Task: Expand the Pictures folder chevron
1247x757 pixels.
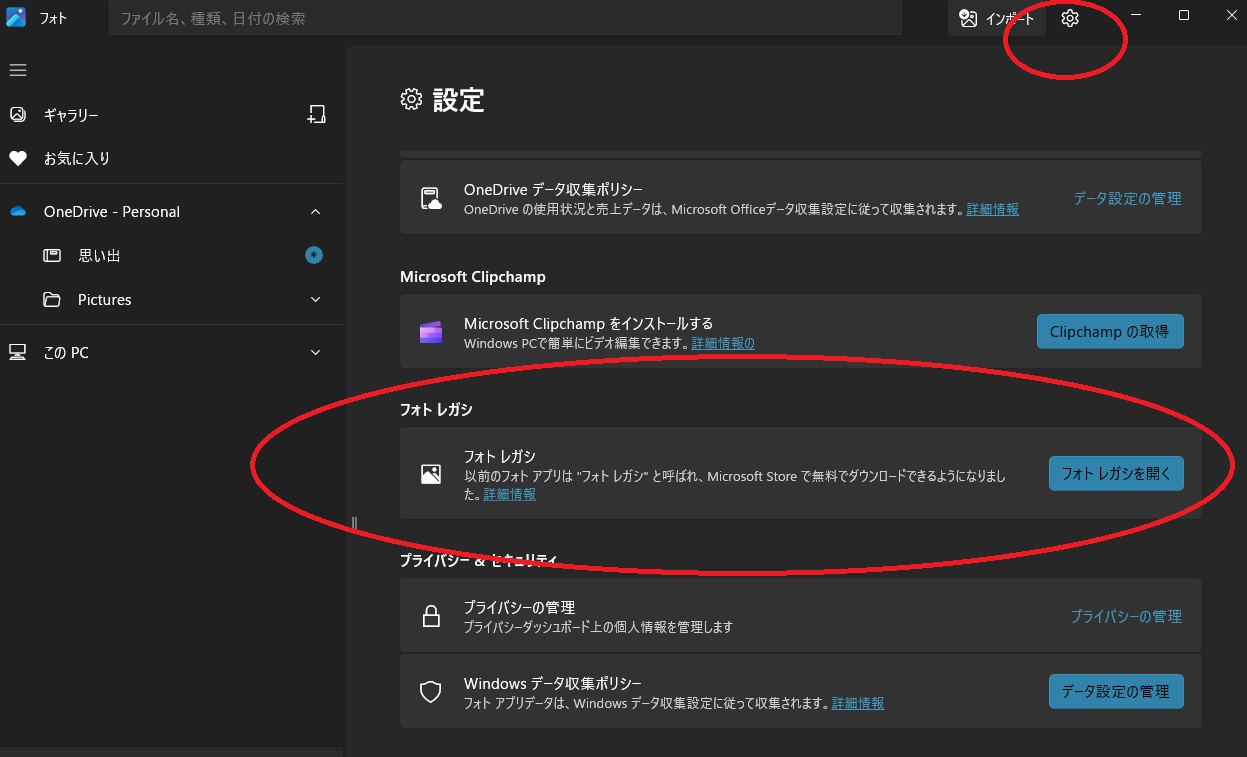Action: [x=316, y=300]
